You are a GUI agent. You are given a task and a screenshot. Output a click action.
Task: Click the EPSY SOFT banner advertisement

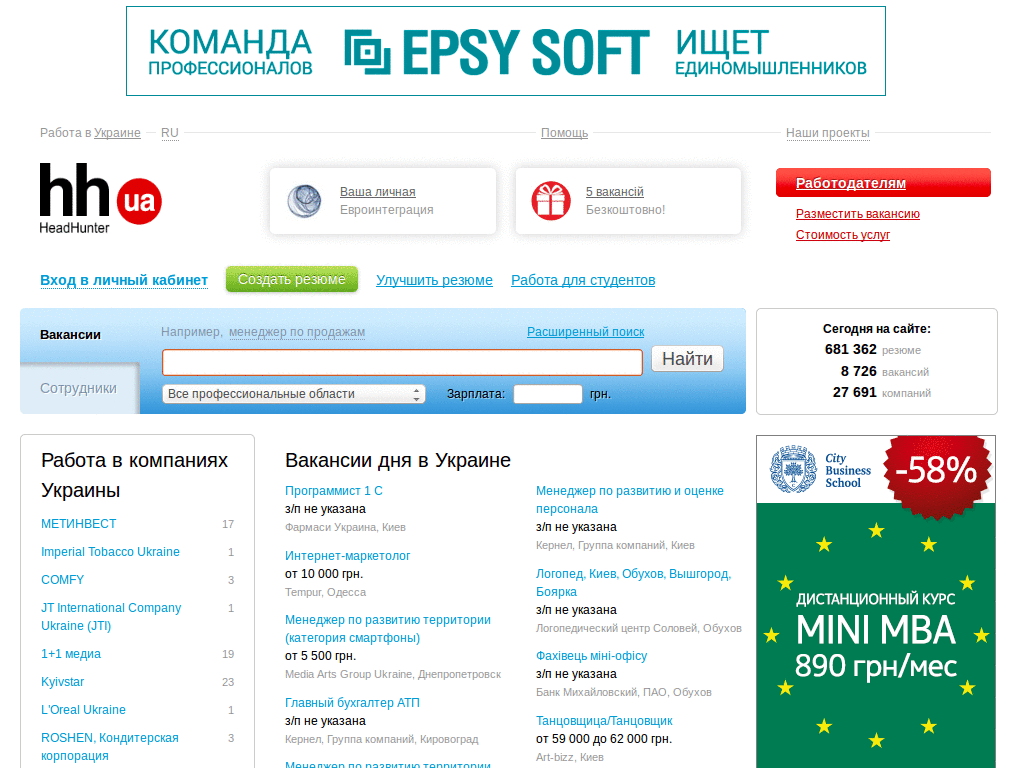pyautogui.click(x=506, y=51)
